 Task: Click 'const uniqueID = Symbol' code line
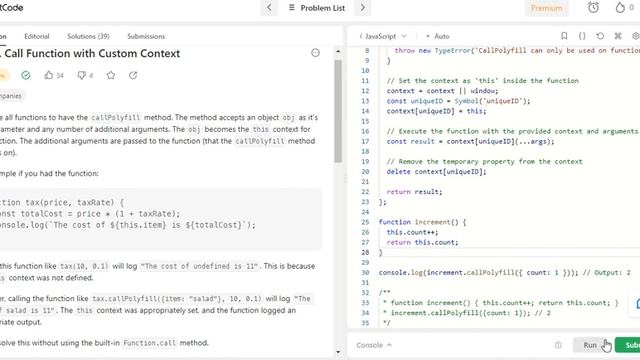point(458,101)
